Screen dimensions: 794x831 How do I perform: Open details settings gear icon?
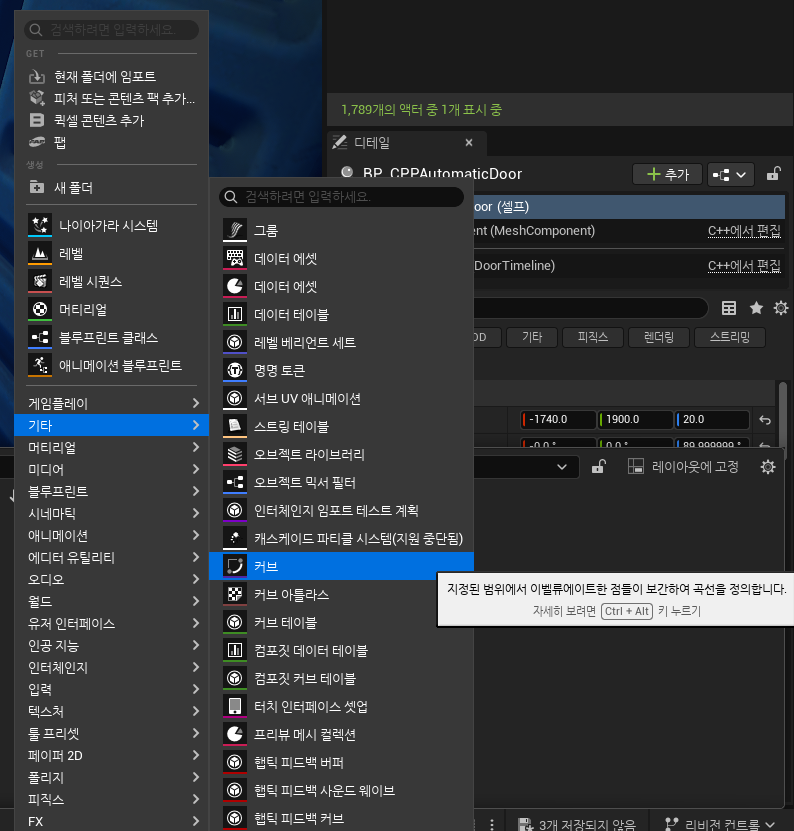(781, 308)
